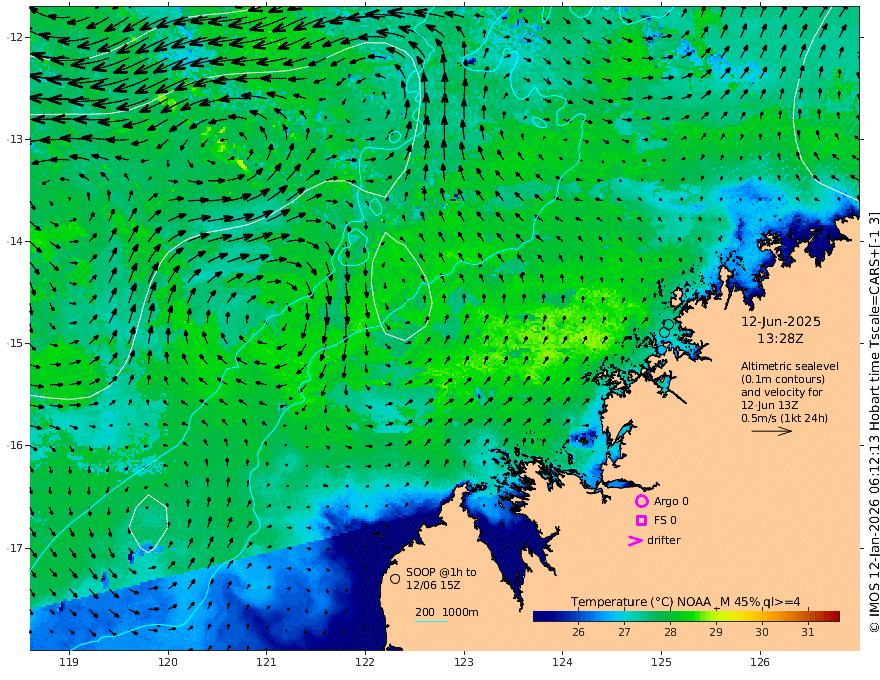Click the small white closed contour near 120E 17S
Image resolution: width=880 pixels, height=680 pixels.
point(149,523)
